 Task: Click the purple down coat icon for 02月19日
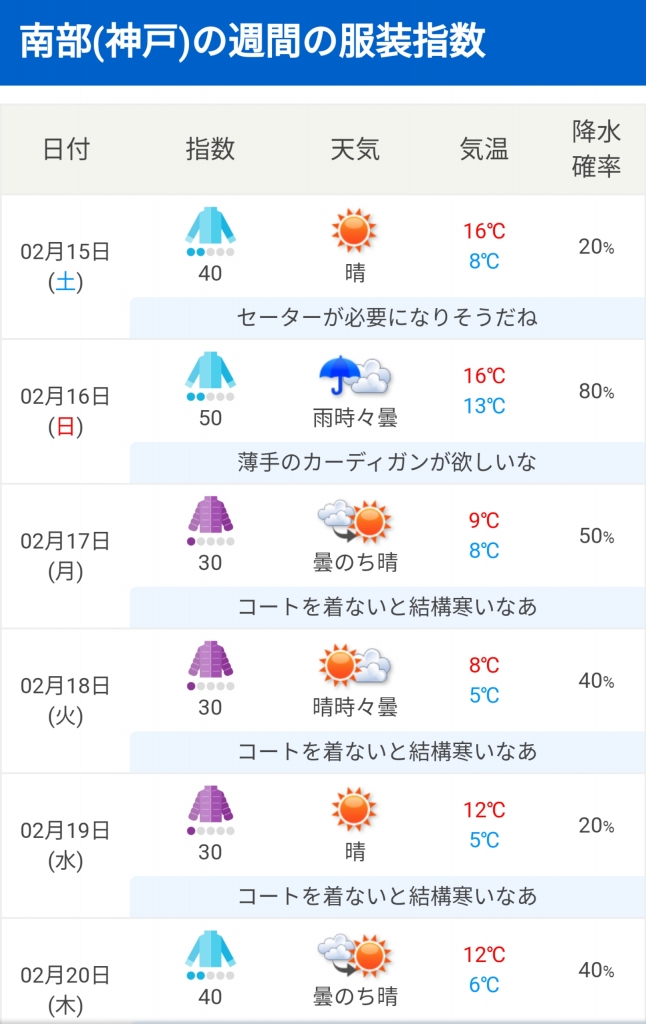coord(210,805)
